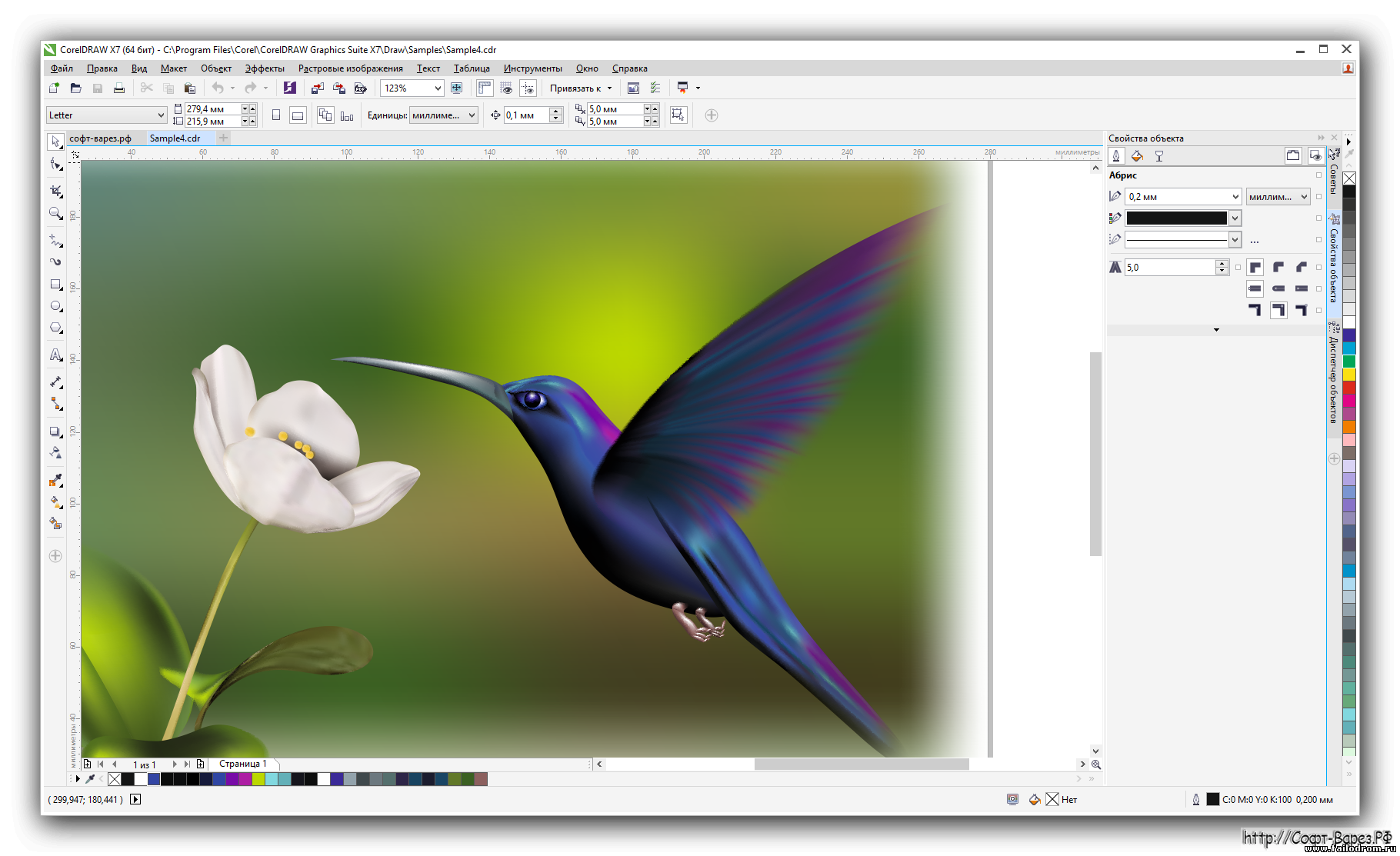
Task: Select the Freehand drawing tool
Action: pyautogui.click(x=55, y=241)
